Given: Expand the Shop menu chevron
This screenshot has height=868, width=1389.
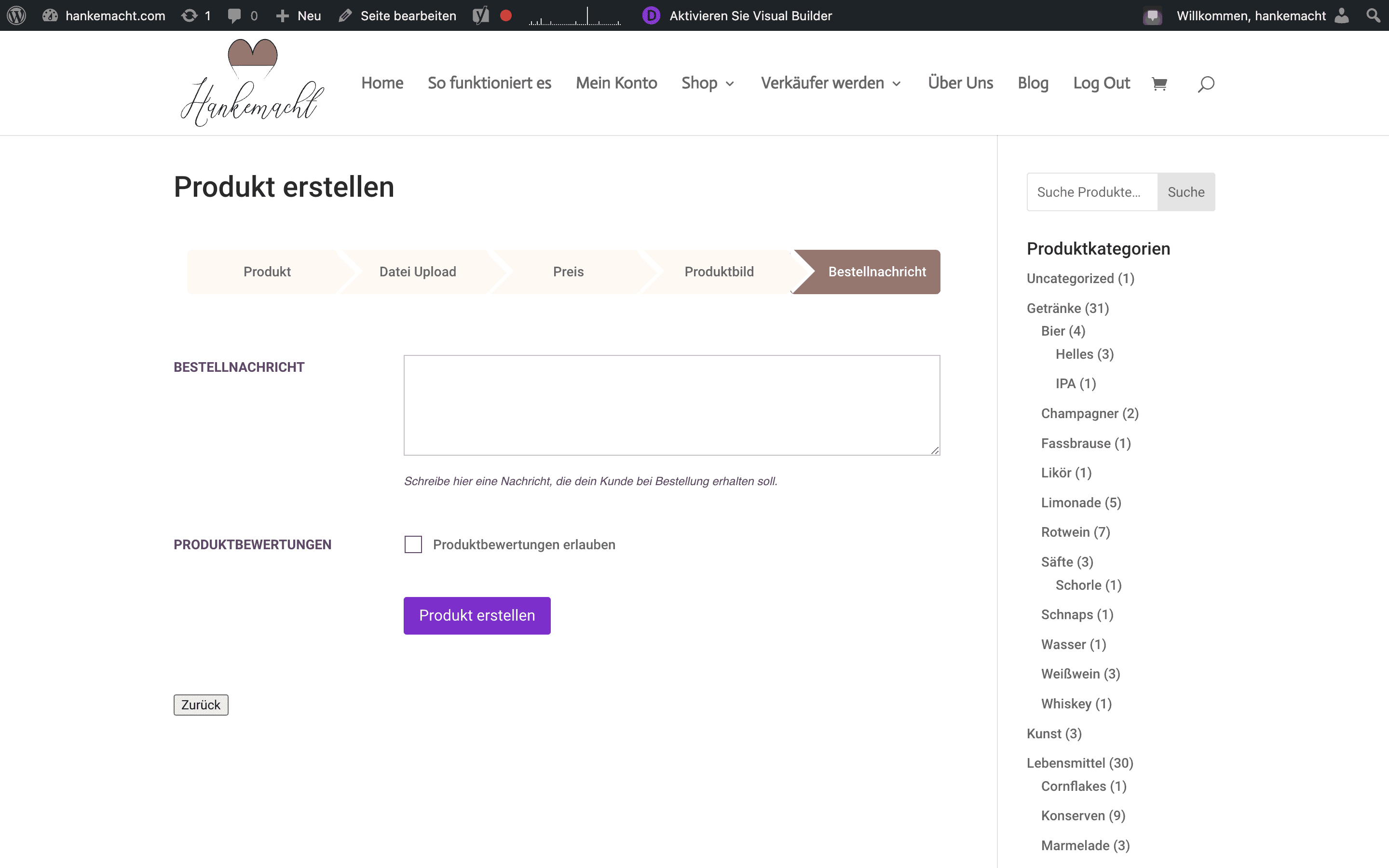Looking at the screenshot, I should point(730,84).
